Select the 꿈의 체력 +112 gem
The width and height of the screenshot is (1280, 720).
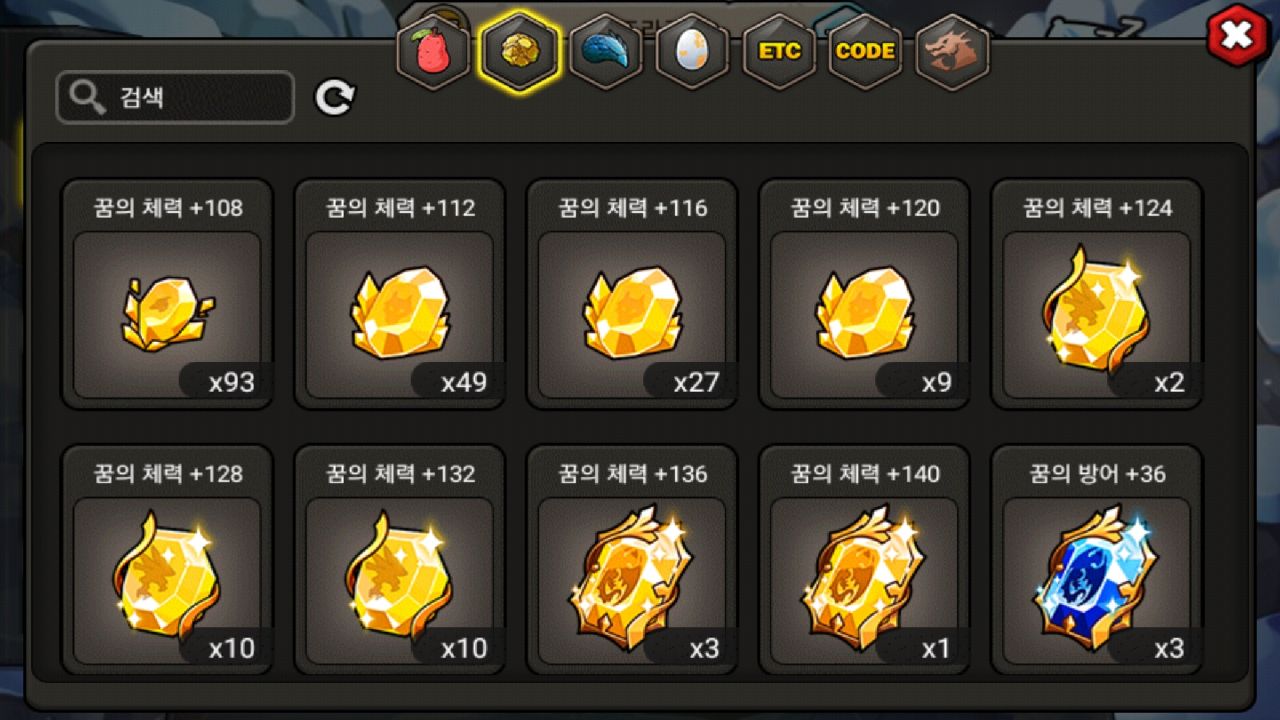(399, 294)
